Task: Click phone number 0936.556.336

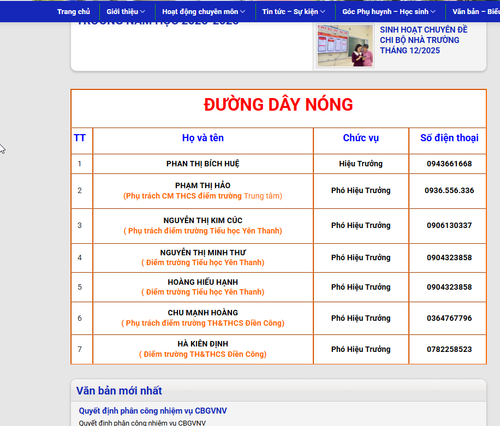Action: [449, 190]
